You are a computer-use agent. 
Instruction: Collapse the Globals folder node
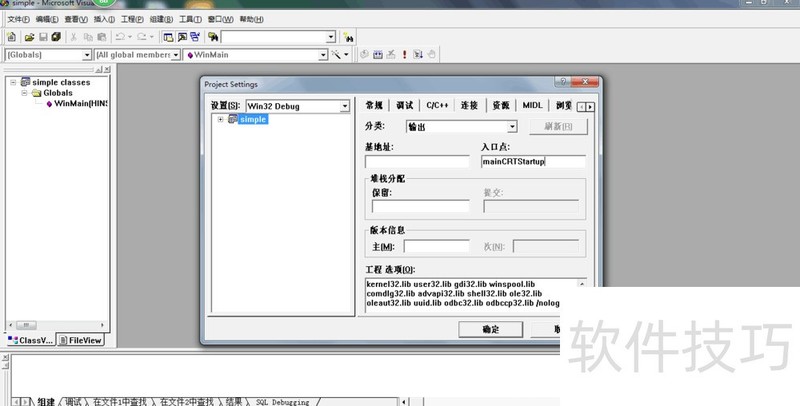point(24,93)
